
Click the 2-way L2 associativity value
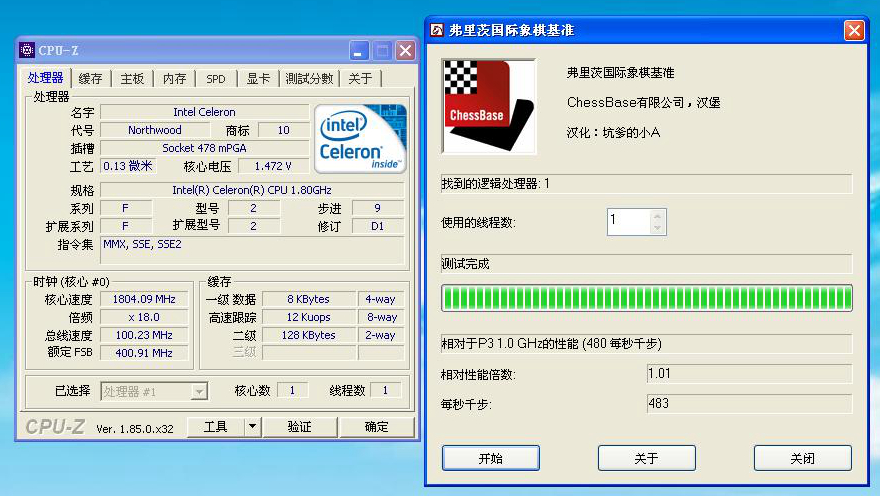(381, 335)
